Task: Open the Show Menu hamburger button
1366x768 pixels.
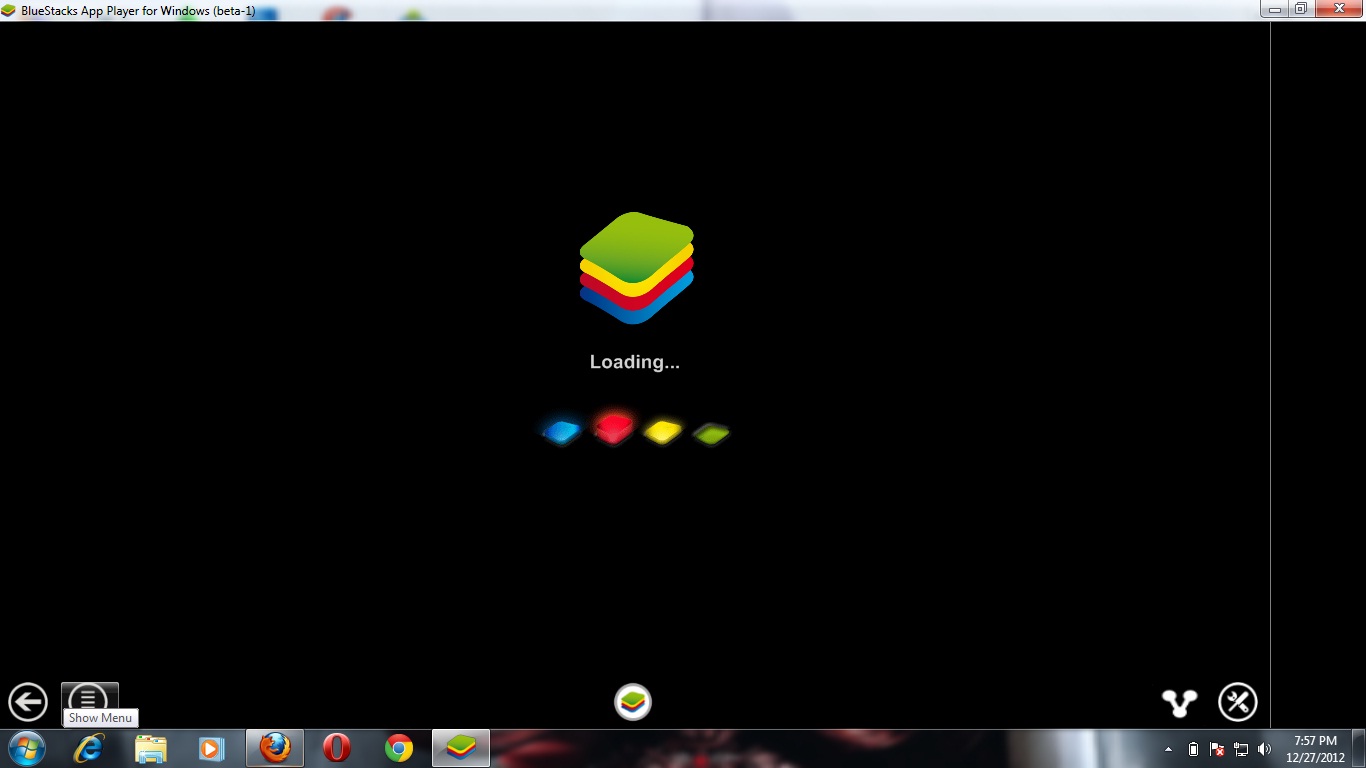Action: pyautogui.click(x=89, y=698)
